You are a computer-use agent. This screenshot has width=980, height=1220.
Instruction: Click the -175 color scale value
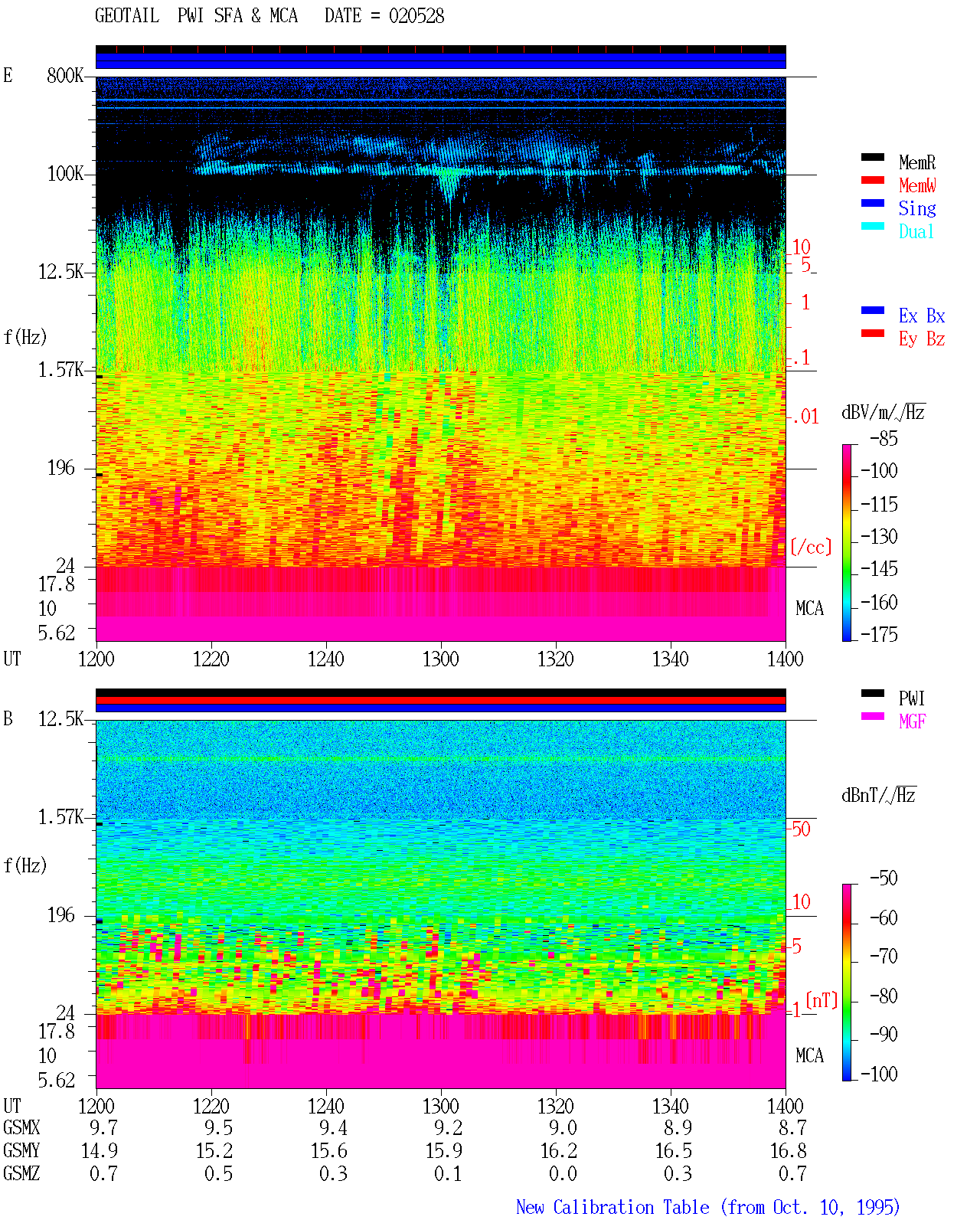[x=880, y=634]
